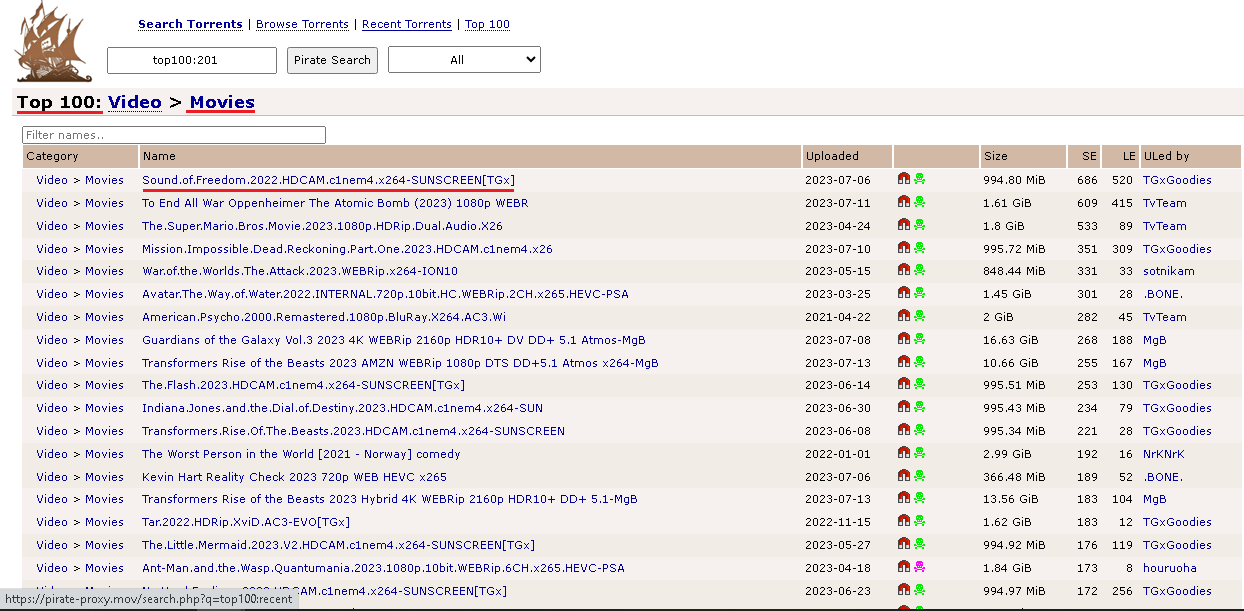
Task: Open magnet link for Transformers AMZN WEBRip 1080p row
Action: pos(904,362)
